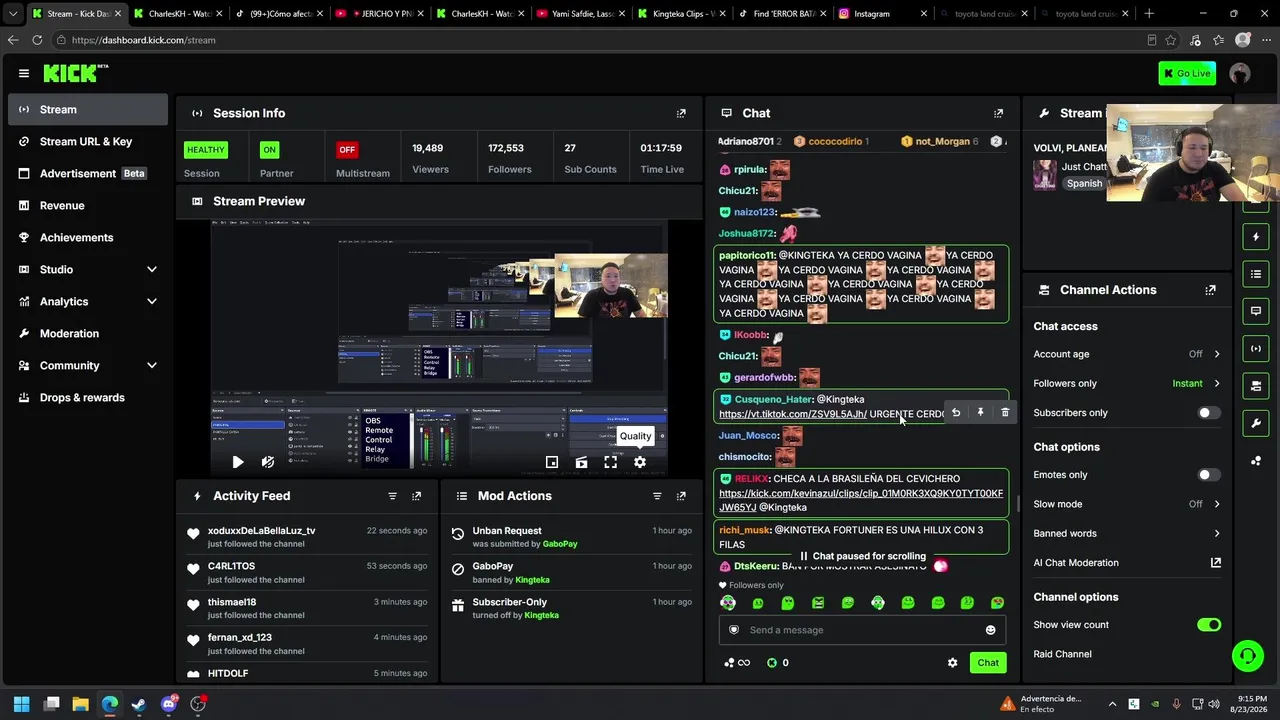
Task: Click the chat bubble widget in right rail
Action: 1256,311
